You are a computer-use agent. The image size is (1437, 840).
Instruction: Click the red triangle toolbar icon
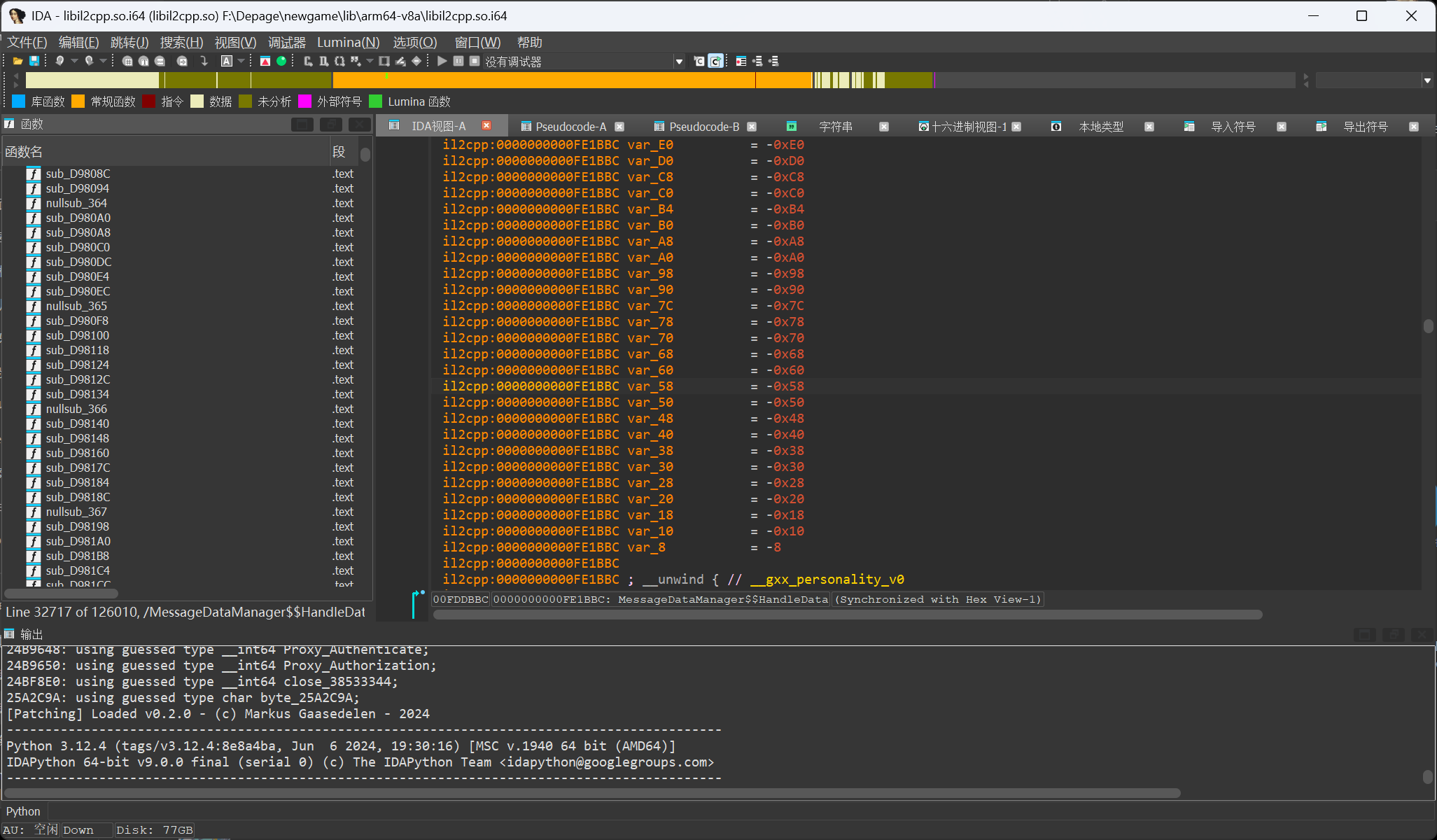coord(265,62)
